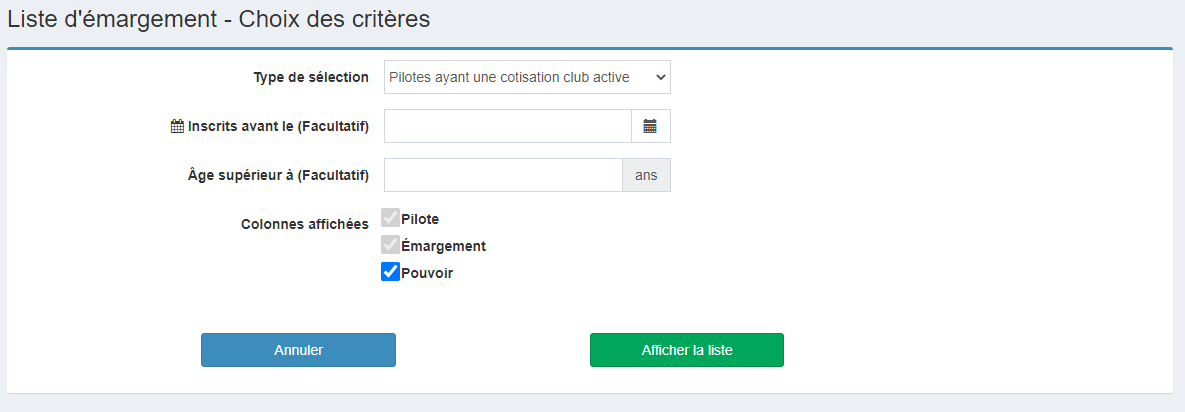
Task: Click the 'Type de sélection' label
Action: click(x=311, y=77)
